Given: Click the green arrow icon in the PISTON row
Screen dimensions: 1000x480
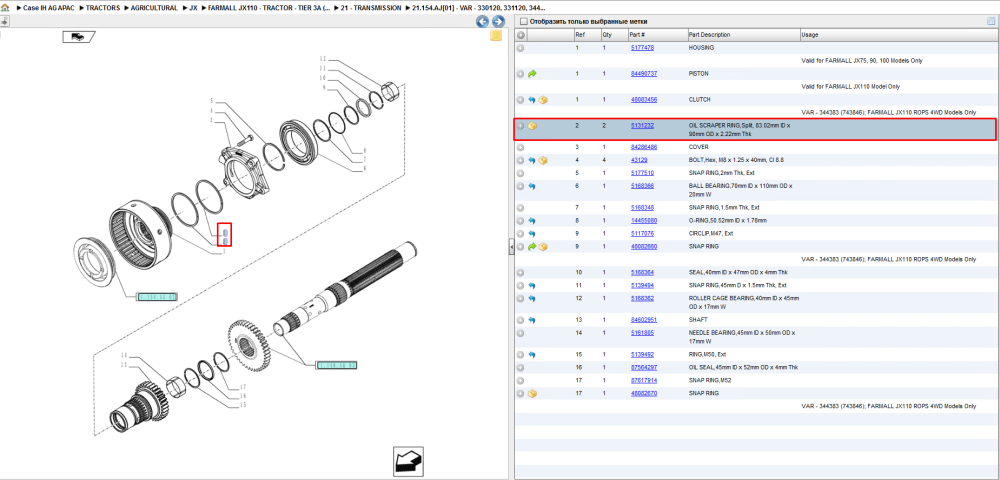Looking at the screenshot, I should coord(533,74).
